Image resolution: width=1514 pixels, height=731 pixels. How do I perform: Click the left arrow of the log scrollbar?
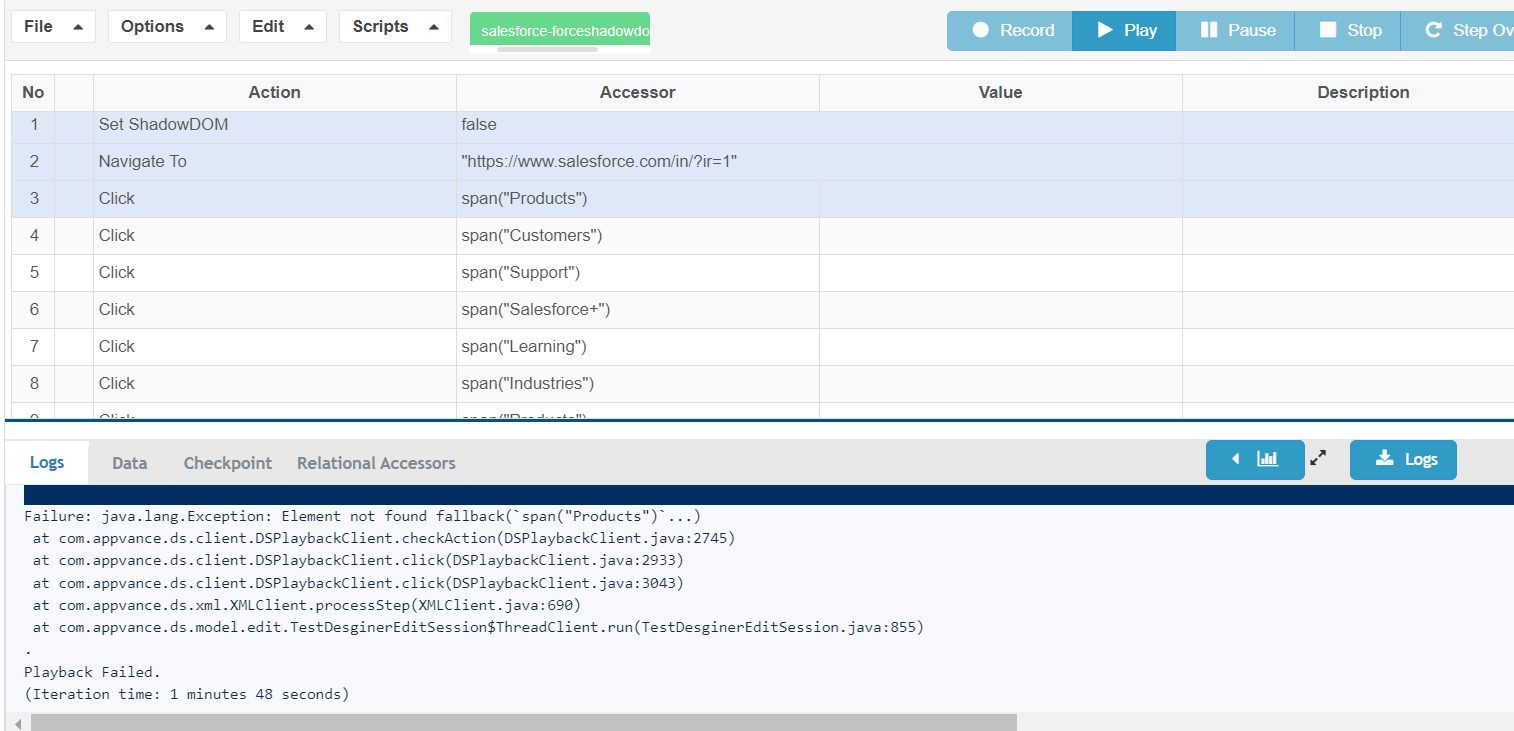pos(17,723)
